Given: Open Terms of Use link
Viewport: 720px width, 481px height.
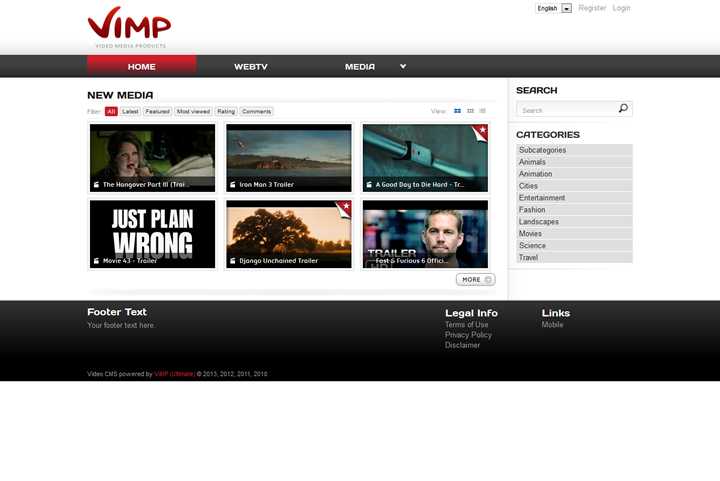Looking at the screenshot, I should point(467,324).
